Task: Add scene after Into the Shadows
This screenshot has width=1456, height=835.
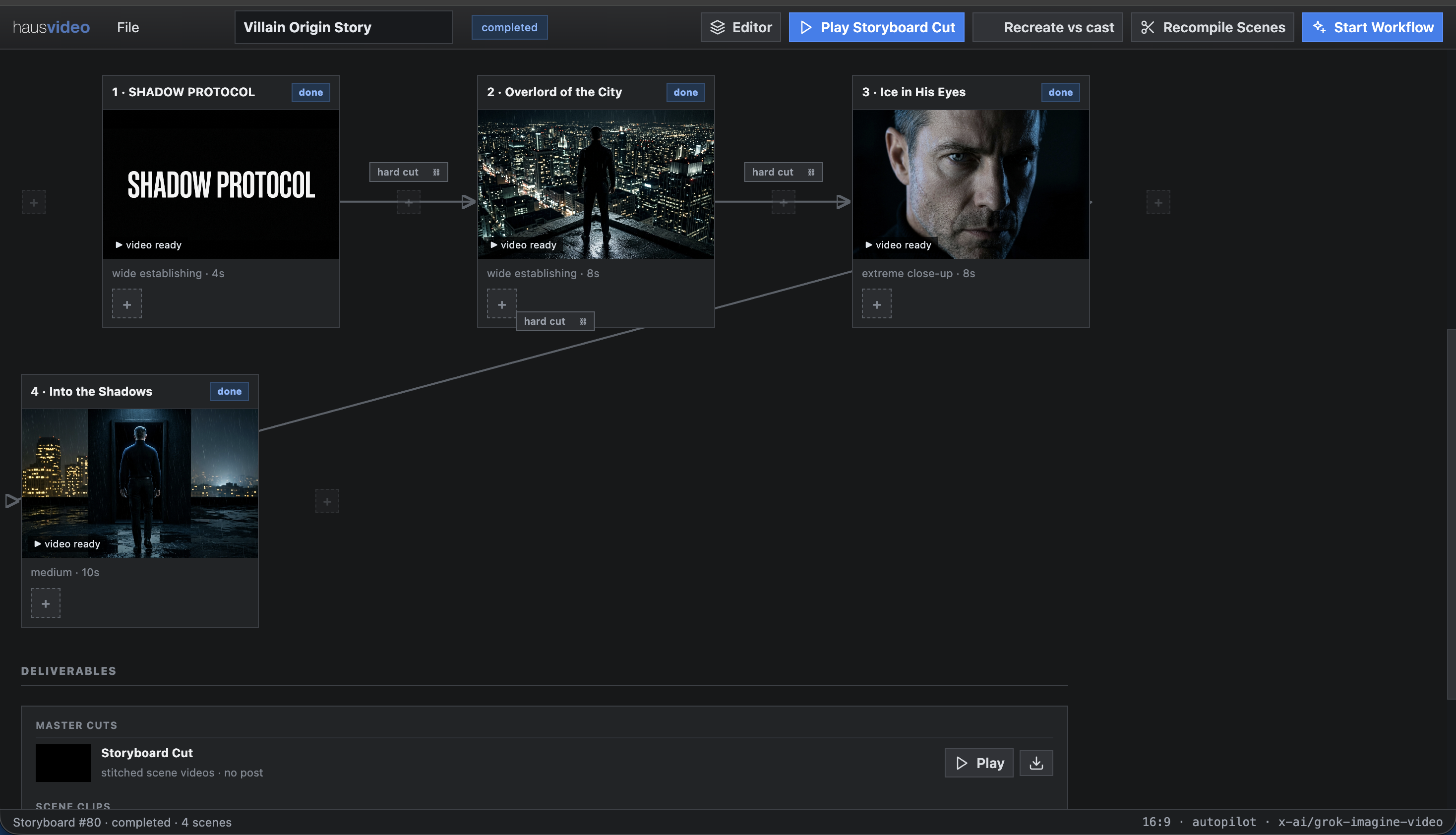Action: click(x=327, y=501)
